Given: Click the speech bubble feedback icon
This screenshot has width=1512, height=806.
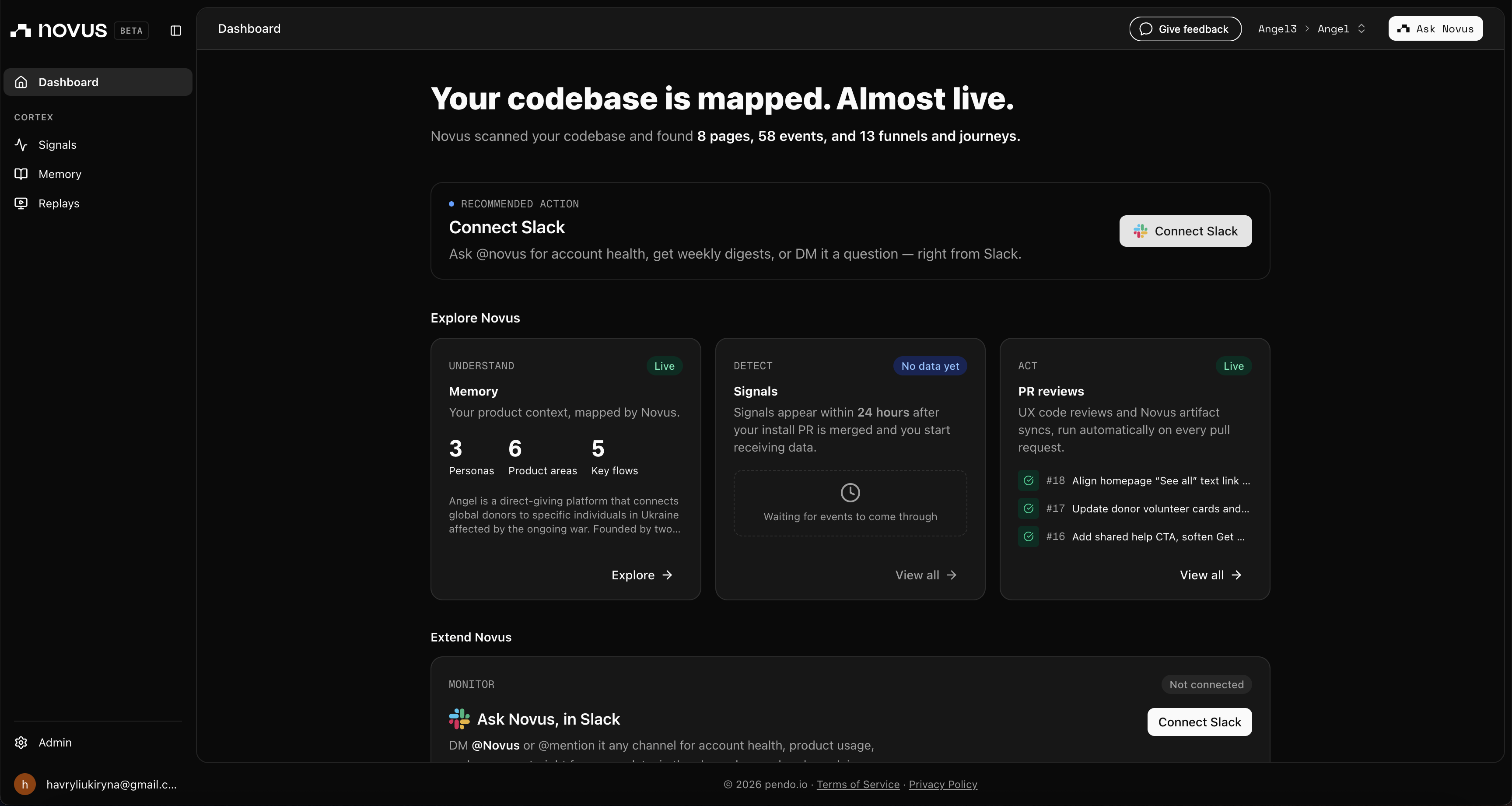Looking at the screenshot, I should click(x=1146, y=29).
